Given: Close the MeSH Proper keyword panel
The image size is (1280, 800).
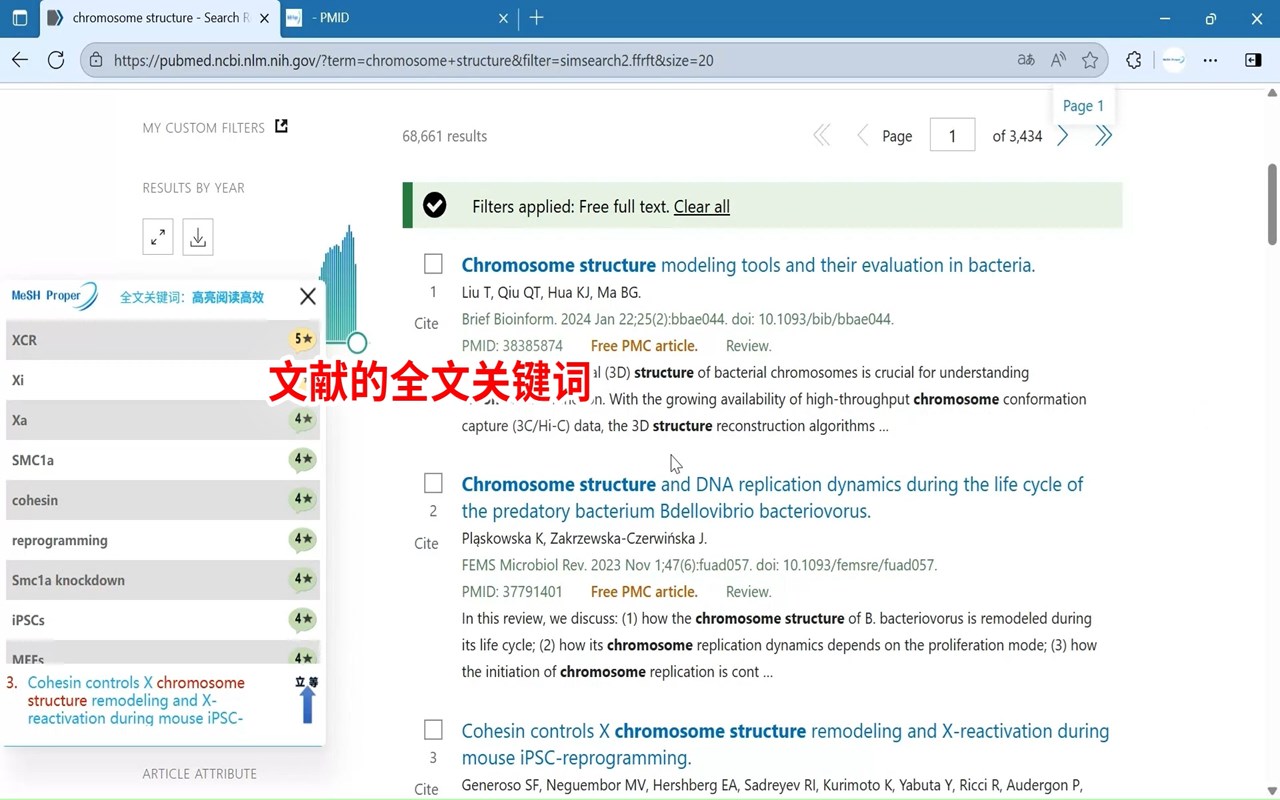Looking at the screenshot, I should click(x=308, y=296).
